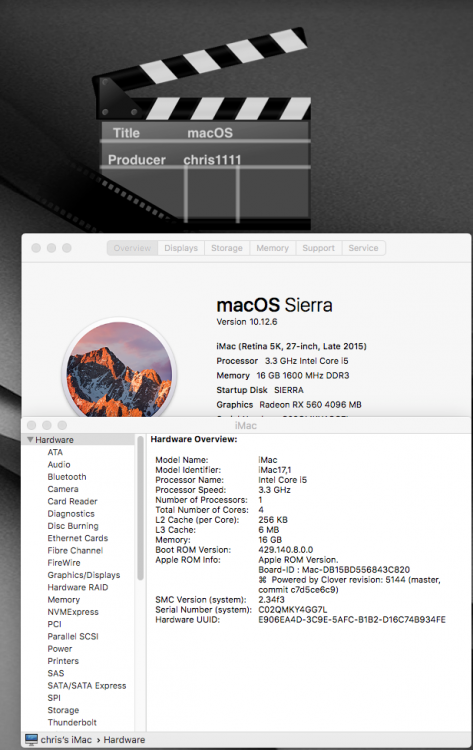The height and width of the screenshot is (750, 473).
Task: Click the Graphics Radeon RX 560 line
Action: [289, 405]
